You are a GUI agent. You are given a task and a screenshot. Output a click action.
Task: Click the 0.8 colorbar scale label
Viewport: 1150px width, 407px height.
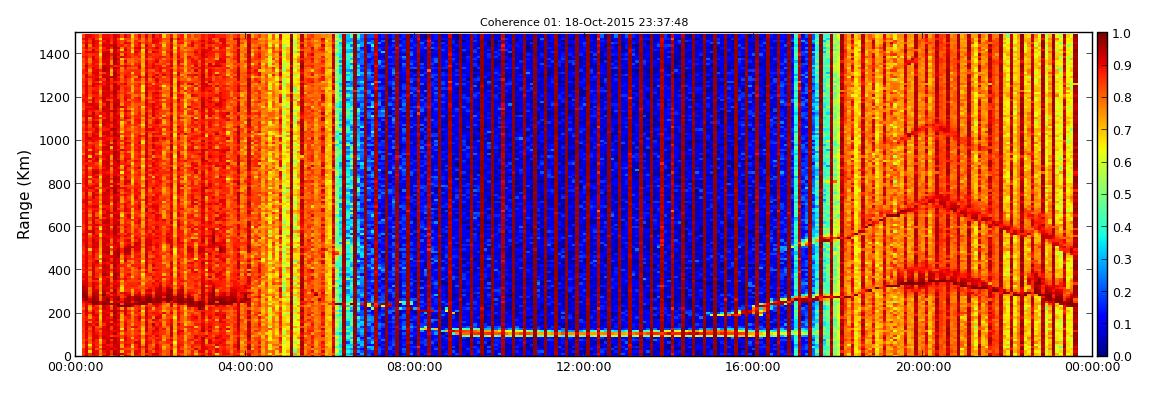(x=1121, y=98)
